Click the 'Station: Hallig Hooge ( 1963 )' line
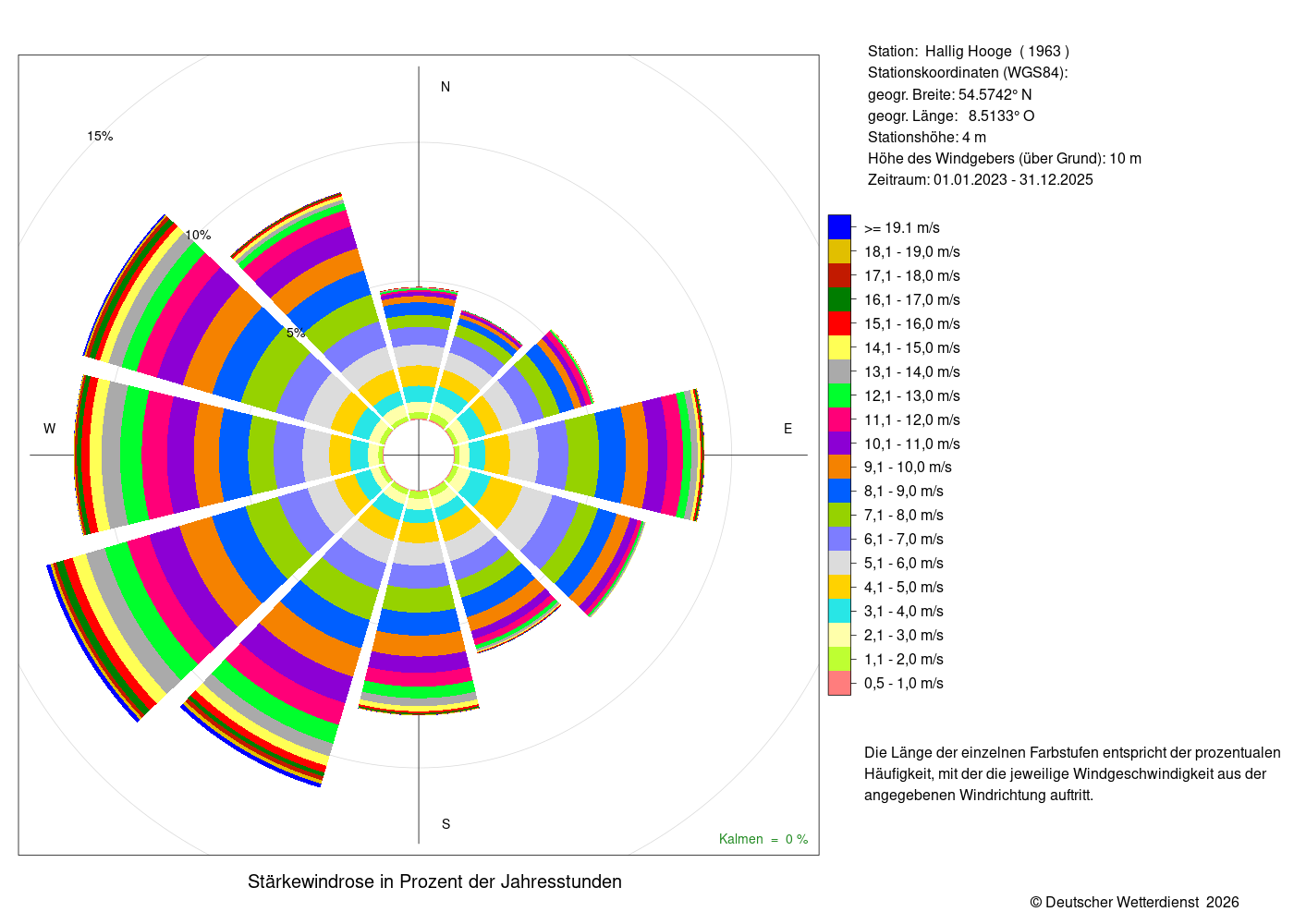 click(969, 52)
